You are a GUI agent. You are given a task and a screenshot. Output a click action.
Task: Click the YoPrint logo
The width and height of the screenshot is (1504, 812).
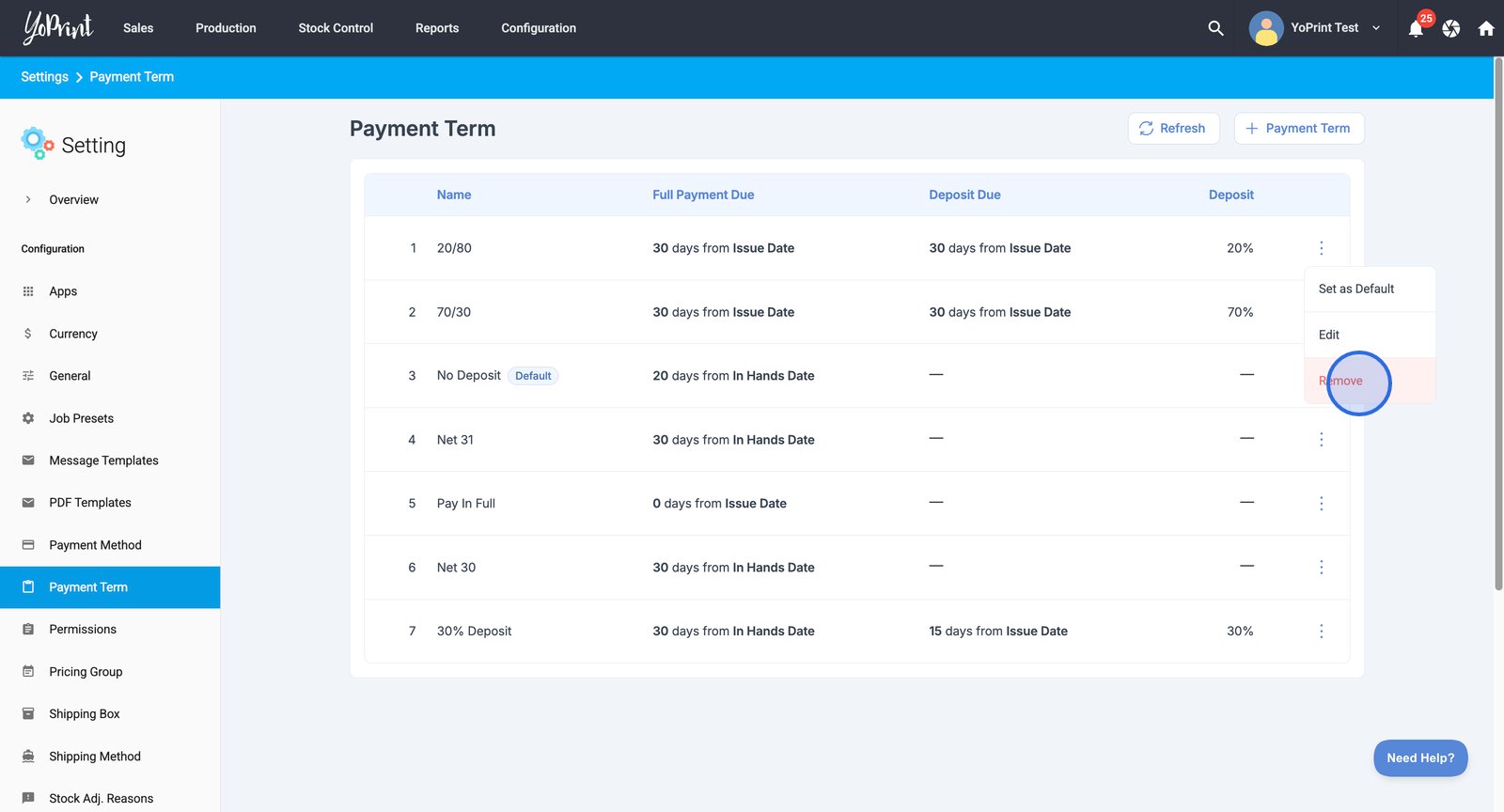(x=58, y=27)
